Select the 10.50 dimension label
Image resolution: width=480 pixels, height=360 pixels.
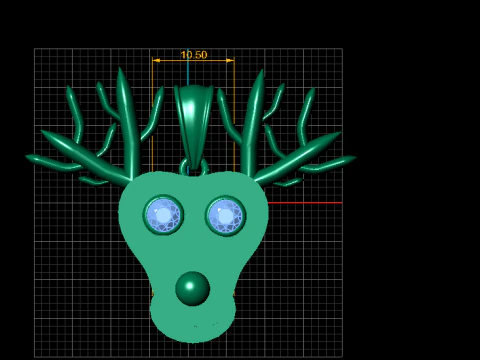pos(194,55)
